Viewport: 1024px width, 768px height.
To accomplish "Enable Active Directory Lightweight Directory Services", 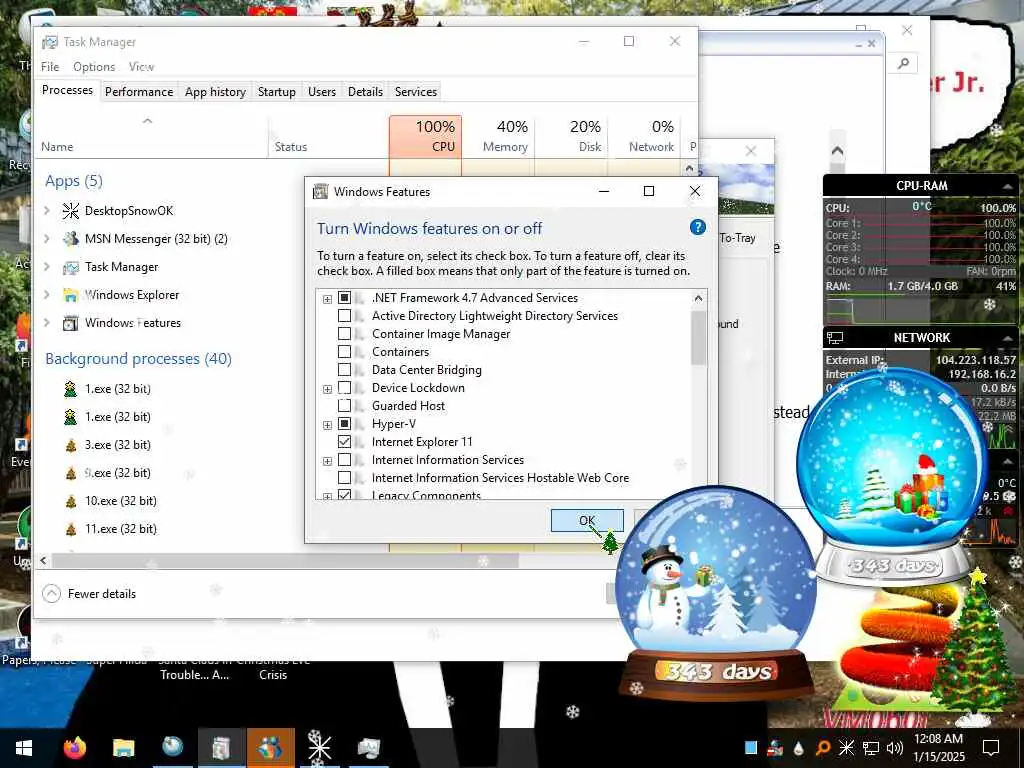I will pos(344,315).
